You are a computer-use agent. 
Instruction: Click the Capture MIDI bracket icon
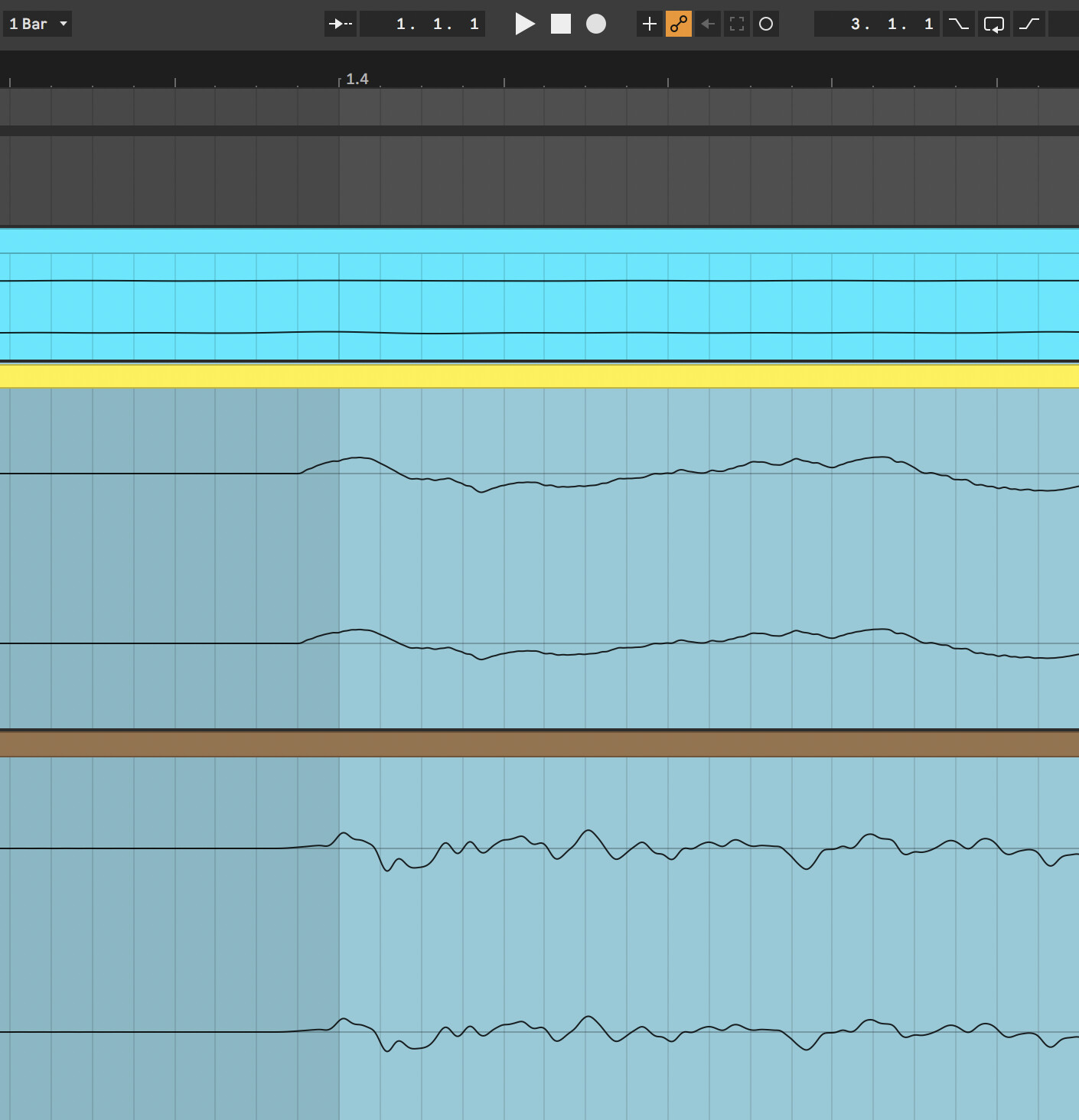[737, 24]
